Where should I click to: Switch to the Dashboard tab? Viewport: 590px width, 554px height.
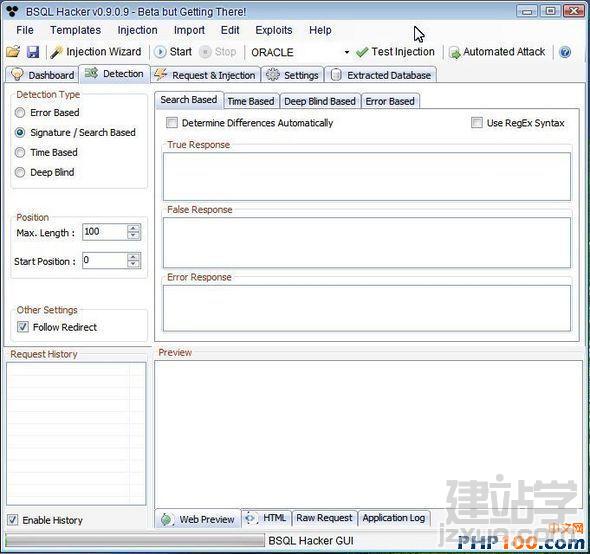42,75
